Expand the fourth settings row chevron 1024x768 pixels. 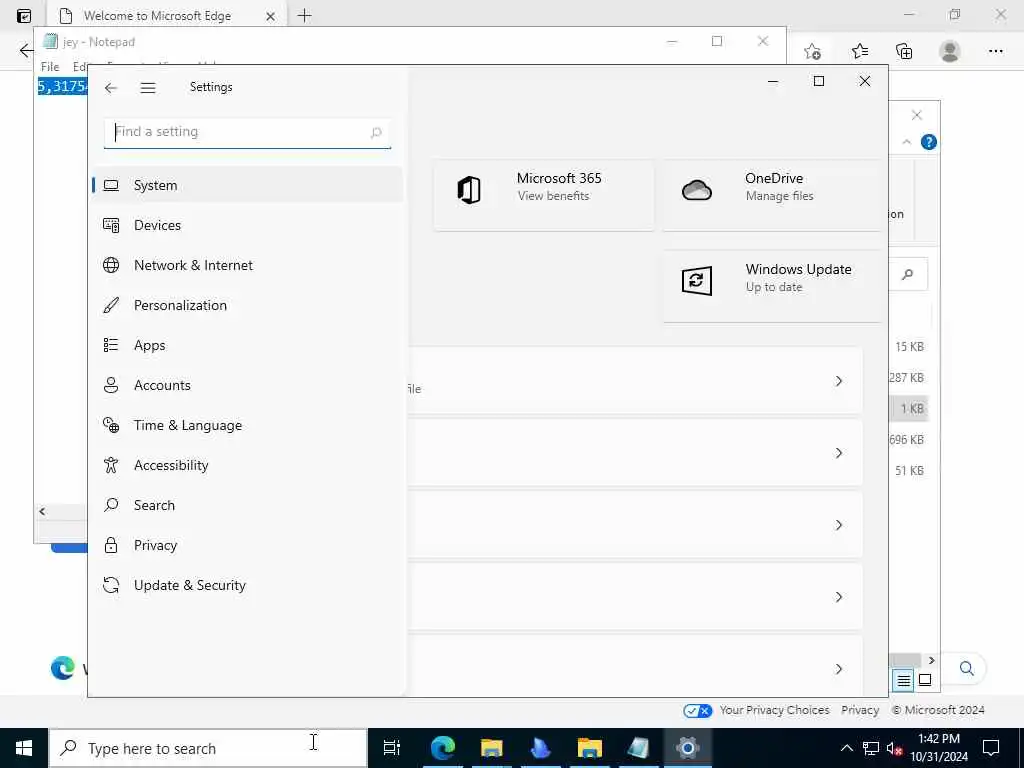click(x=839, y=597)
